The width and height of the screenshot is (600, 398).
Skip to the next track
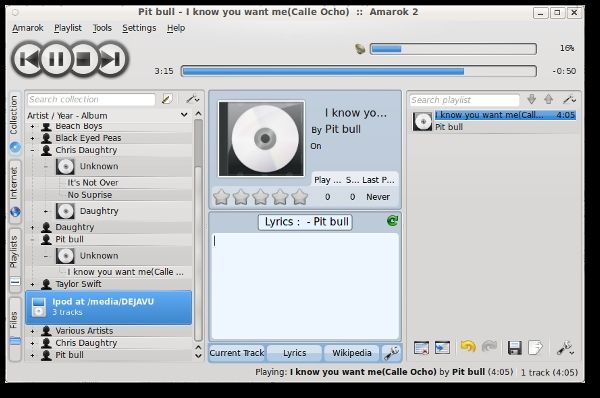[x=112, y=59]
